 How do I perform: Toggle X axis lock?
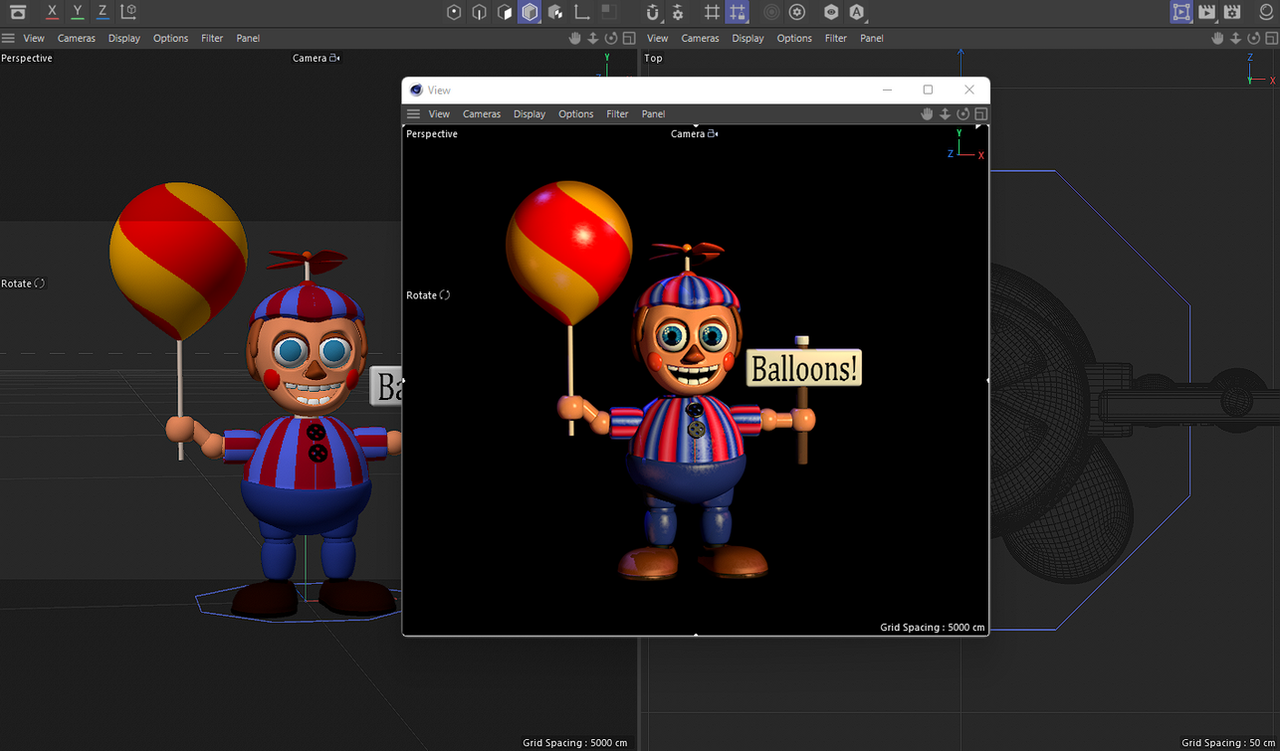[x=52, y=12]
